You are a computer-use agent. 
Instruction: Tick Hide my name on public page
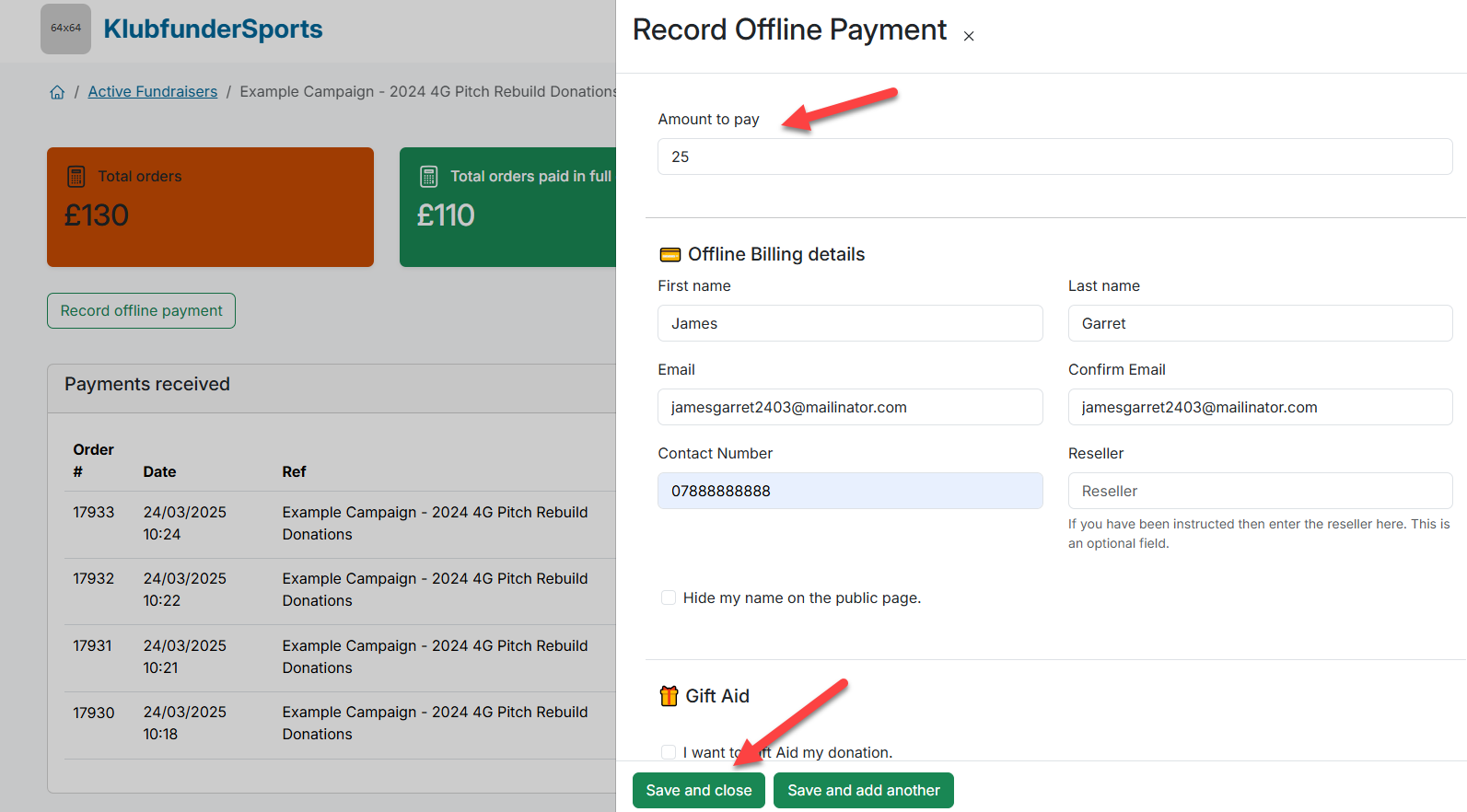point(669,597)
